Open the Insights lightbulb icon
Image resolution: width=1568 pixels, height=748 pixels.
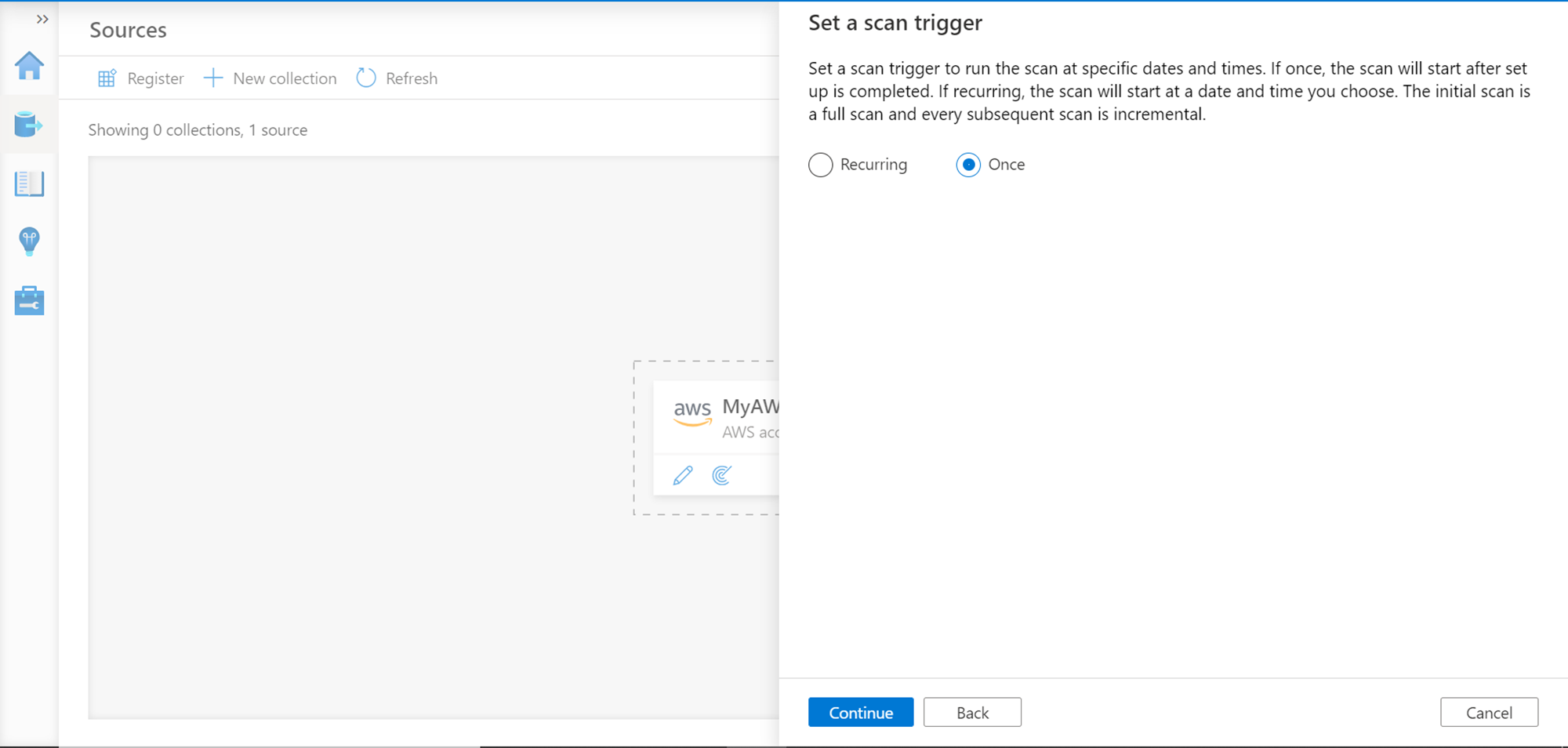(29, 241)
